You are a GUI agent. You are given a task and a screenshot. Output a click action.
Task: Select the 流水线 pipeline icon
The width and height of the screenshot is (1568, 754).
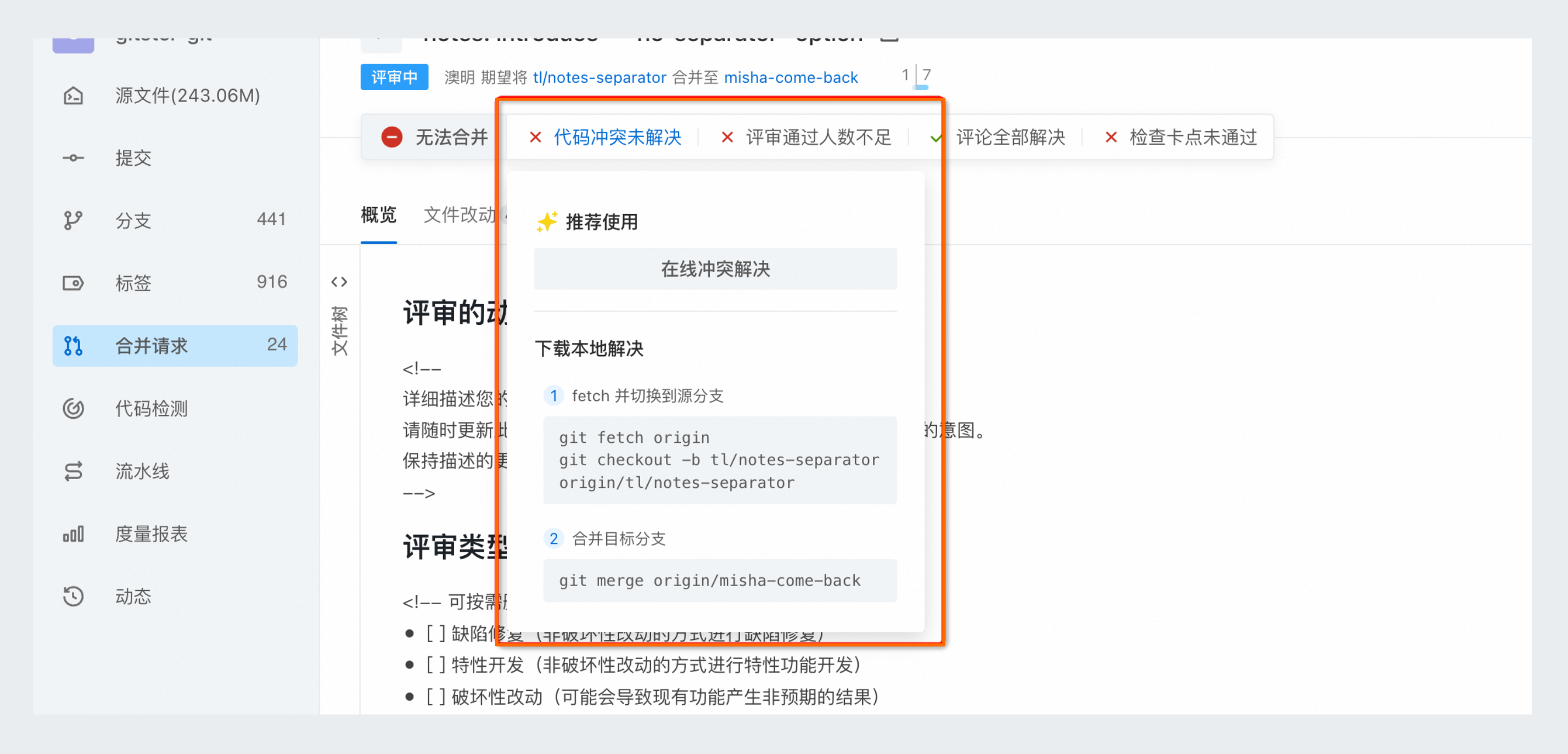coord(73,471)
